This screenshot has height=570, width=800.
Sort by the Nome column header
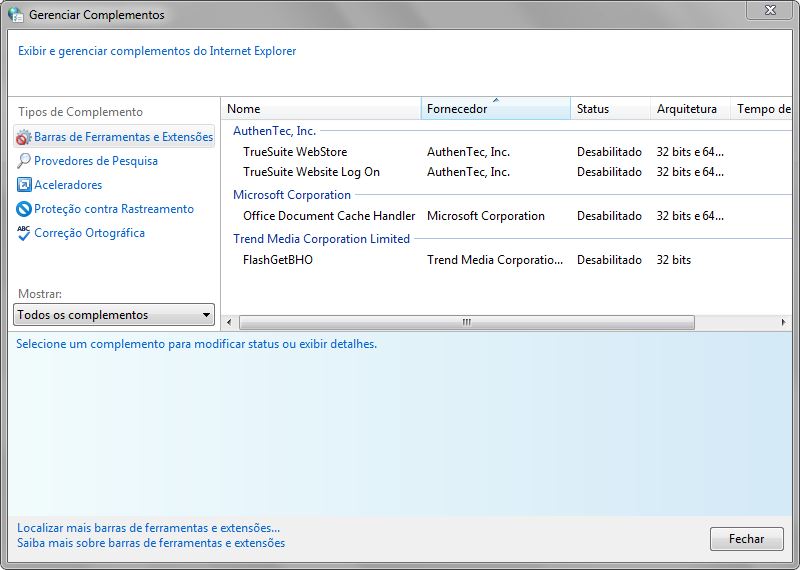321,109
